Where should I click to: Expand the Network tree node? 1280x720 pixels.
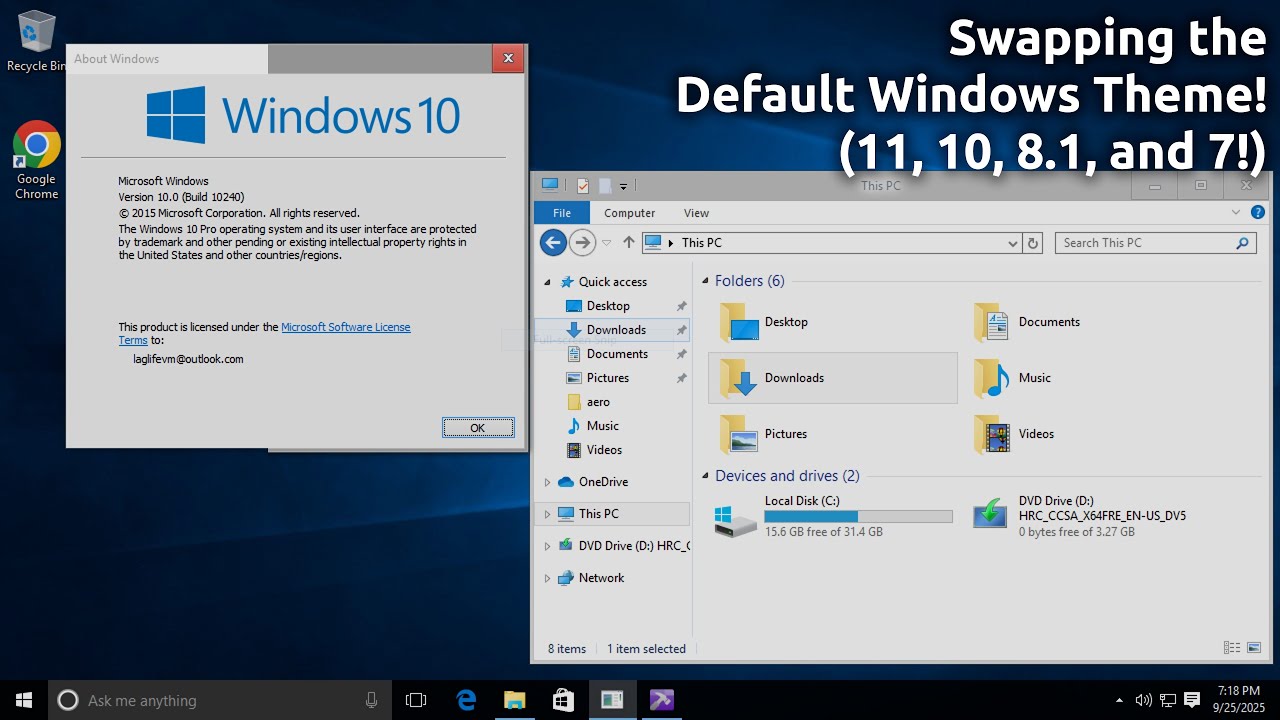547,578
